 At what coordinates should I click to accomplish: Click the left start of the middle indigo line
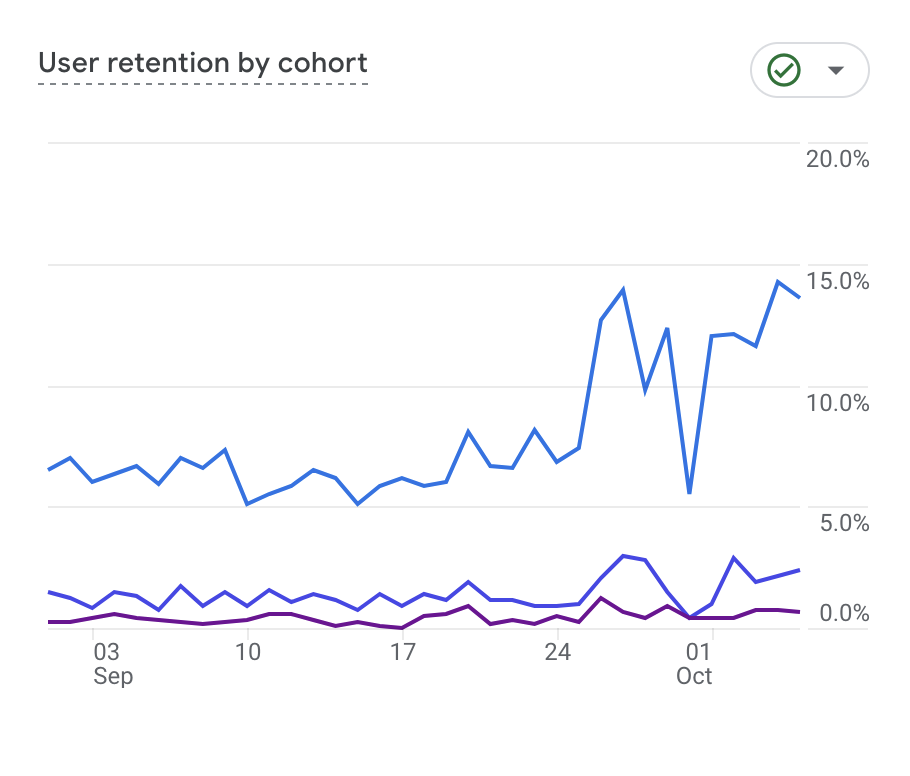point(49,592)
